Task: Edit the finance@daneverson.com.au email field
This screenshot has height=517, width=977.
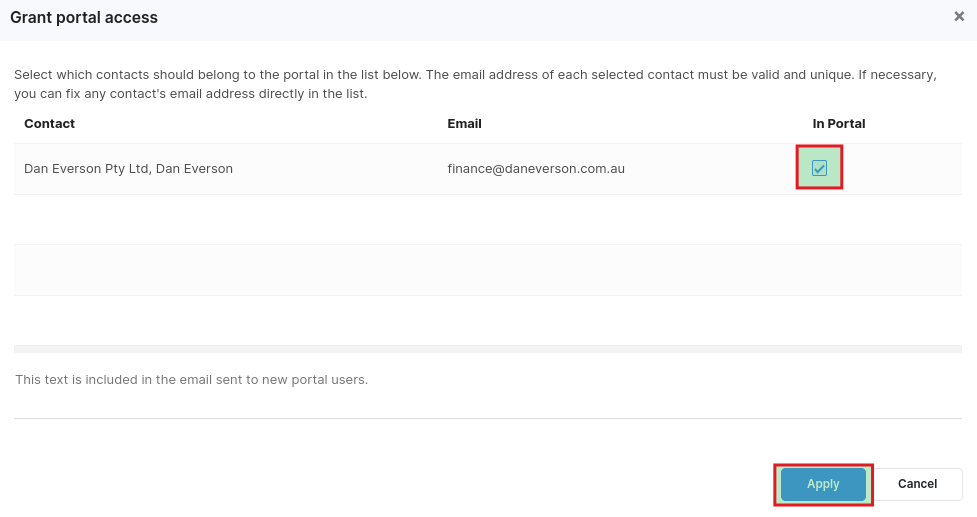Action: click(536, 169)
